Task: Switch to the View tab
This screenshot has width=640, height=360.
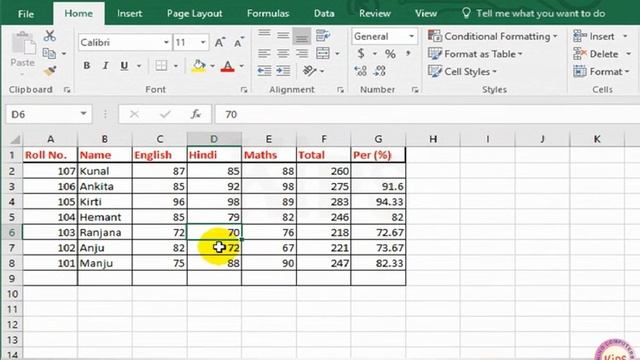Action: click(x=426, y=13)
